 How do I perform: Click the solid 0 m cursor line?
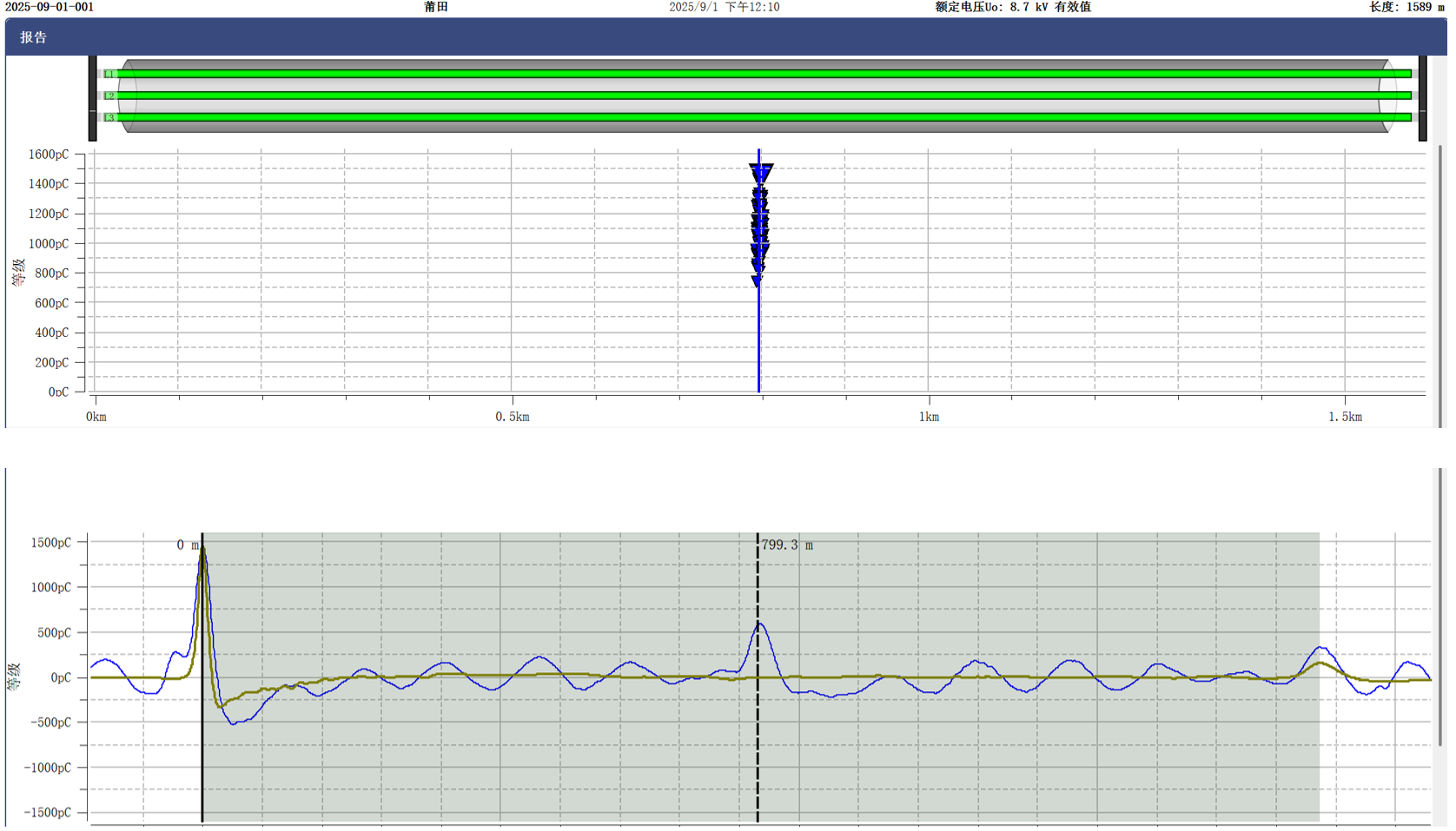click(x=202, y=738)
